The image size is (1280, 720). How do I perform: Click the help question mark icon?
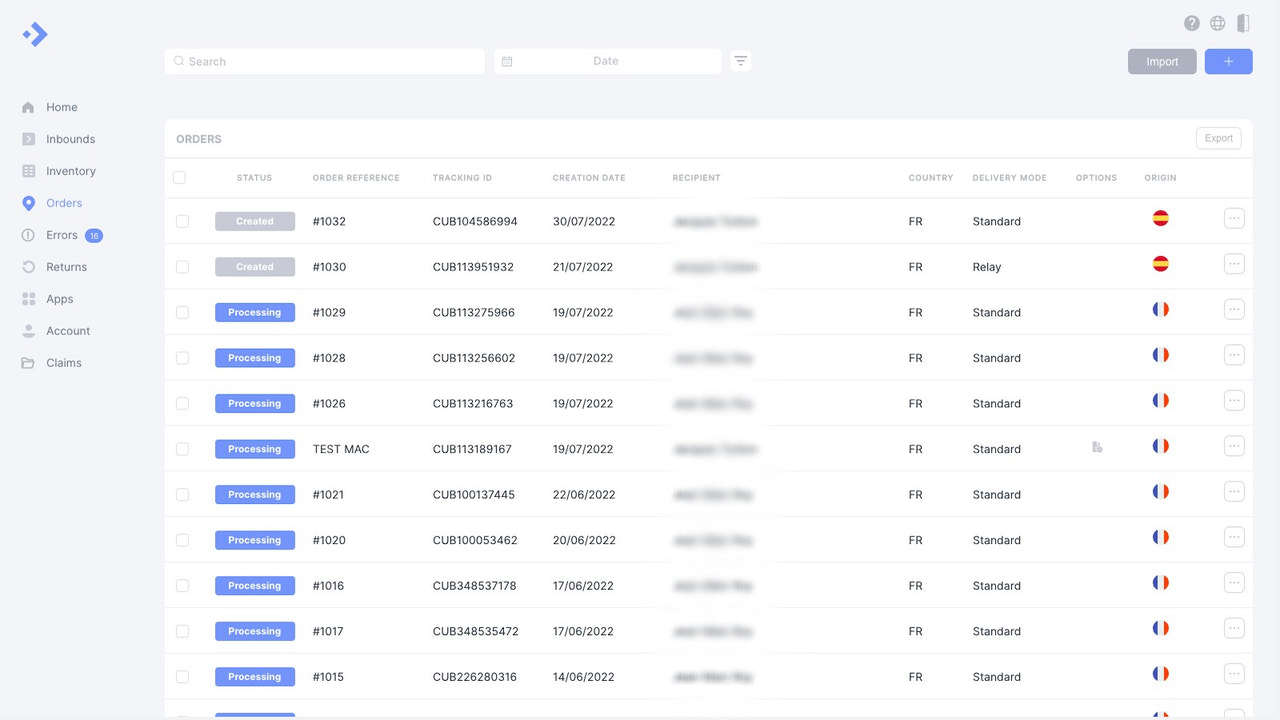pyautogui.click(x=1192, y=23)
